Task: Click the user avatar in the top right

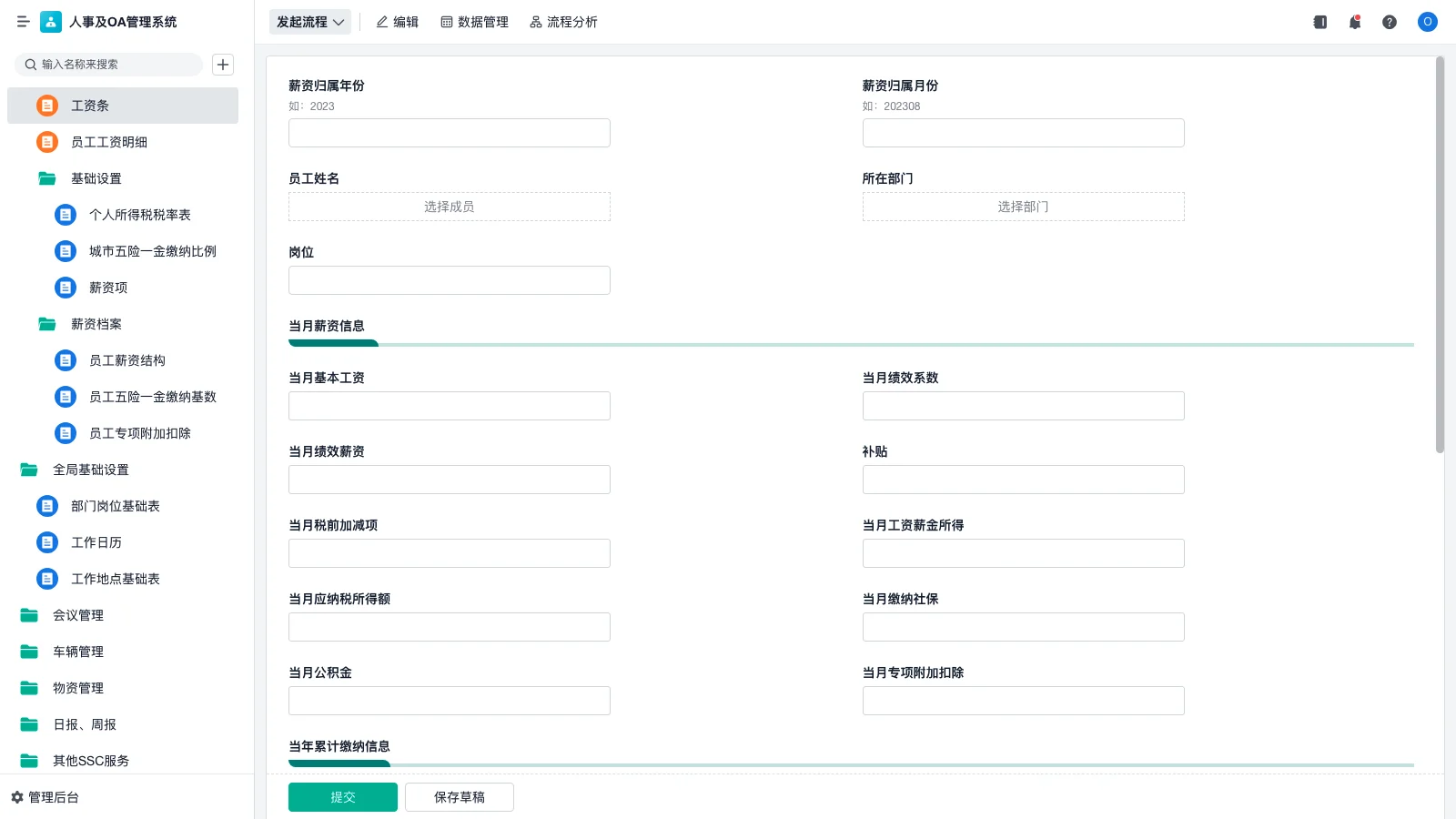Action: click(1427, 22)
